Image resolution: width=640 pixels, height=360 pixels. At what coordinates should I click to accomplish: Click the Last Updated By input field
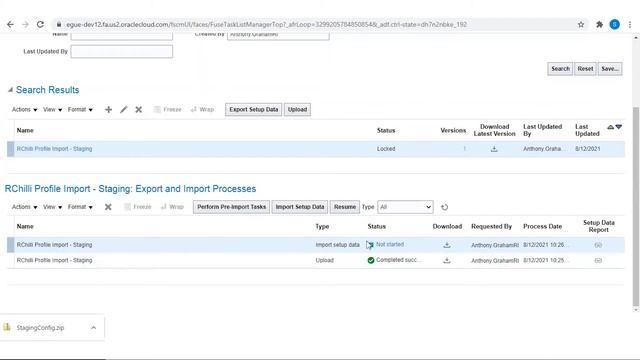click(122, 51)
